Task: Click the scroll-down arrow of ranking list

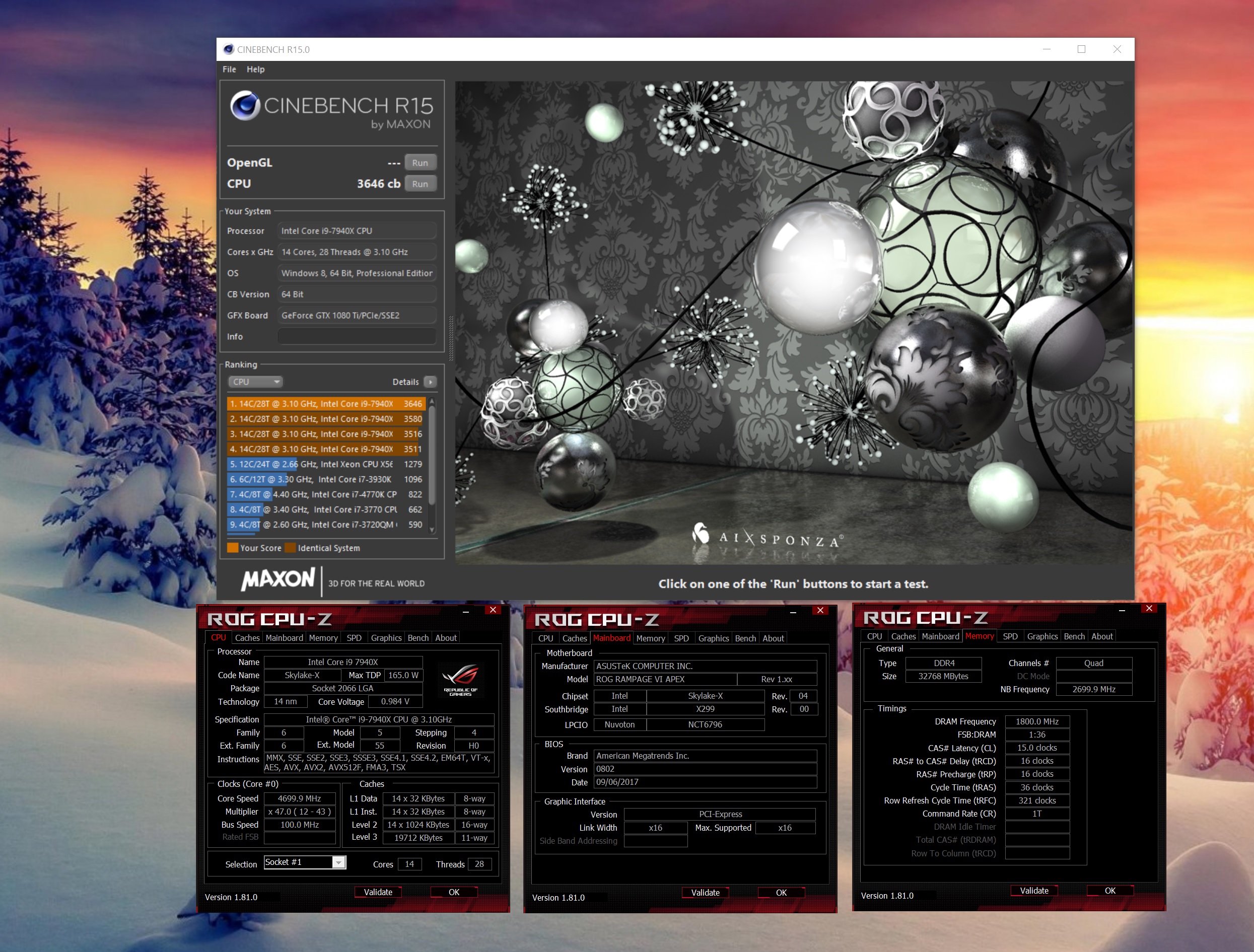Action: coord(432,531)
